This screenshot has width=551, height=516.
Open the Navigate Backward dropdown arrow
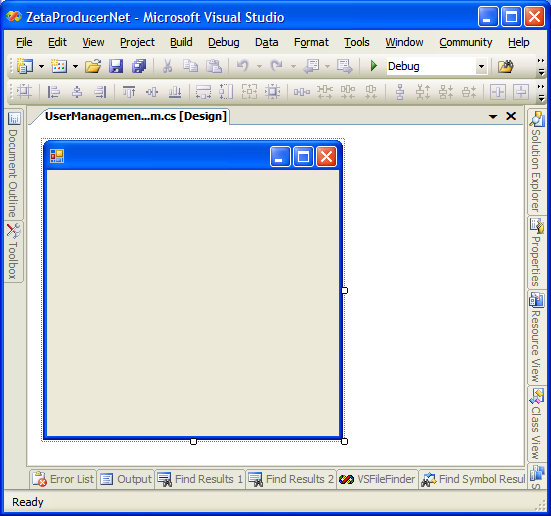coord(327,66)
